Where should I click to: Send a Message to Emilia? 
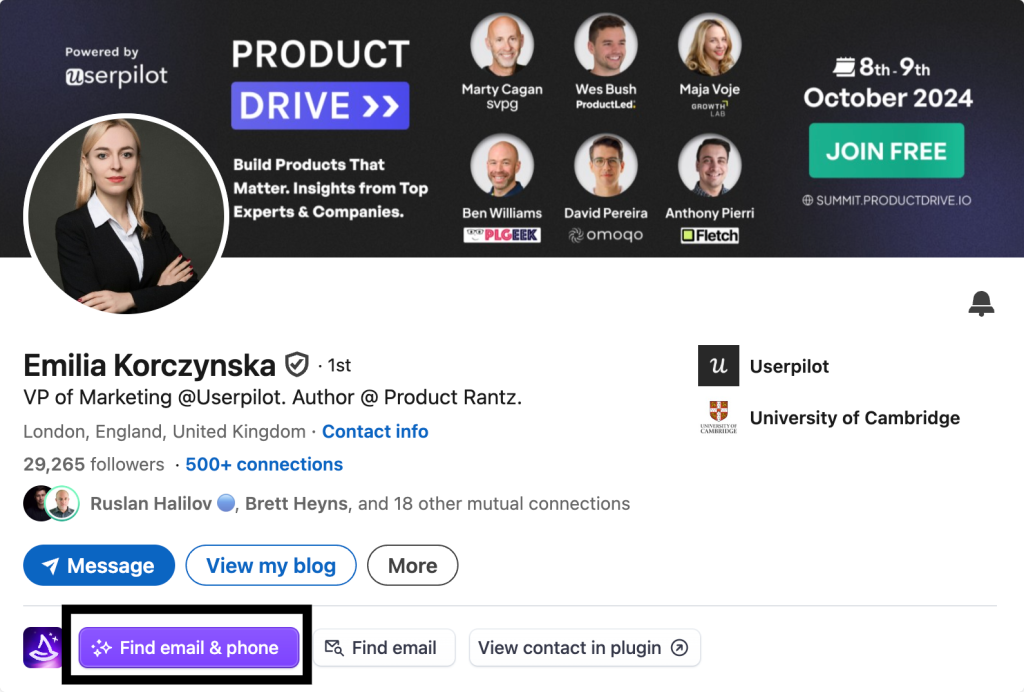pos(98,565)
